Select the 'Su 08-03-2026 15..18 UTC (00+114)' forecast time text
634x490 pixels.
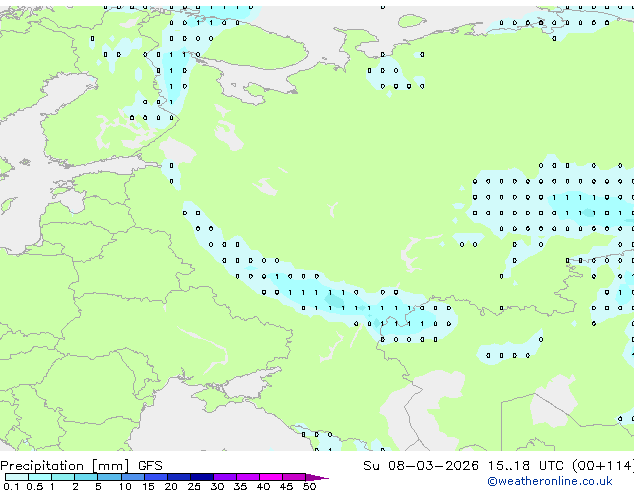pyautogui.click(x=498, y=466)
